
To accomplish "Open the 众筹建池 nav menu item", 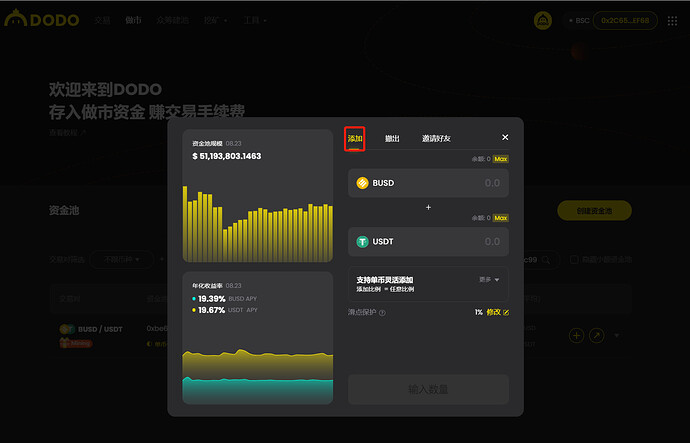I will [x=172, y=20].
